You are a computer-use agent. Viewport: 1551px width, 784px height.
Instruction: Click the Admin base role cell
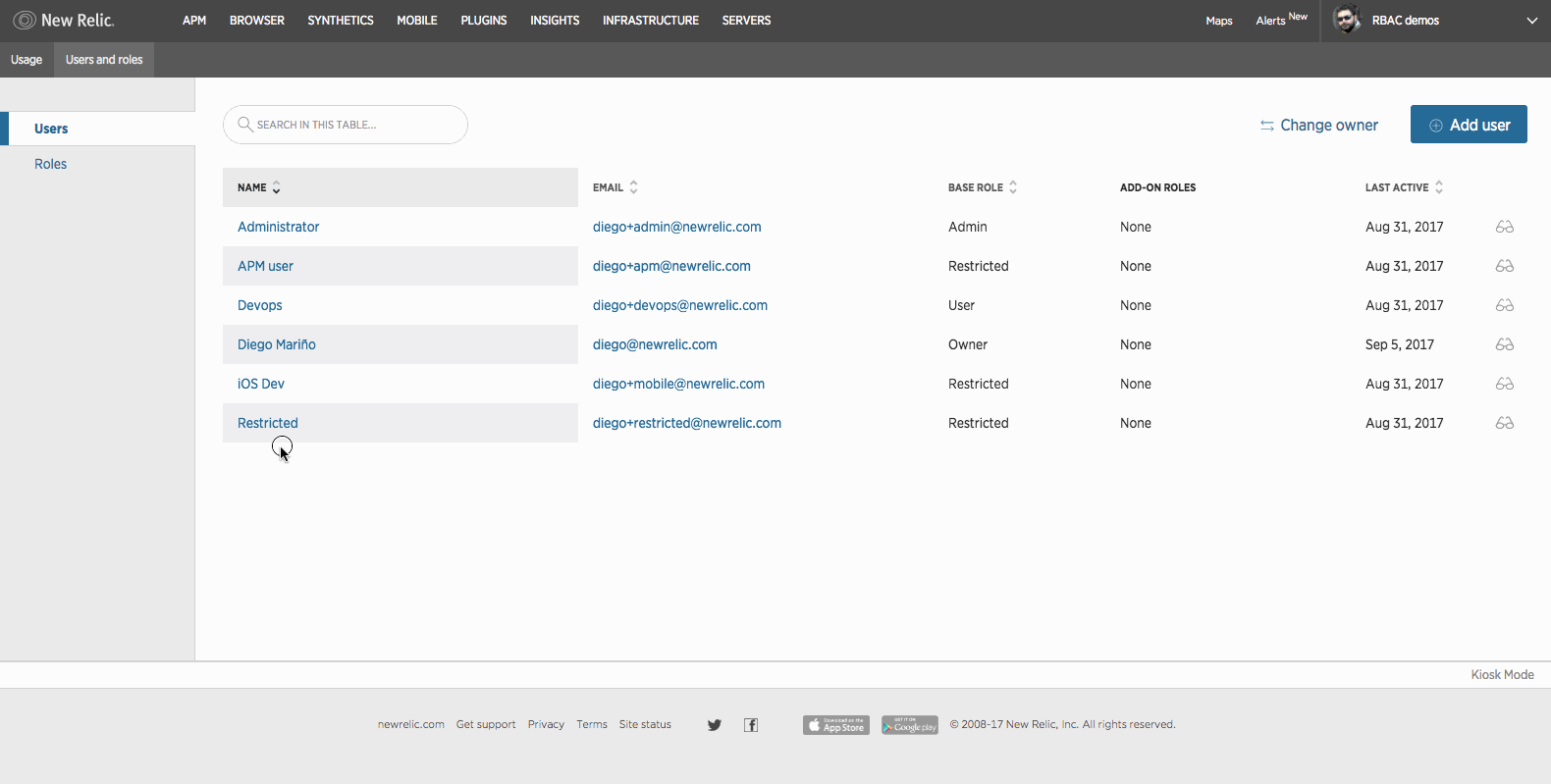[x=968, y=227]
